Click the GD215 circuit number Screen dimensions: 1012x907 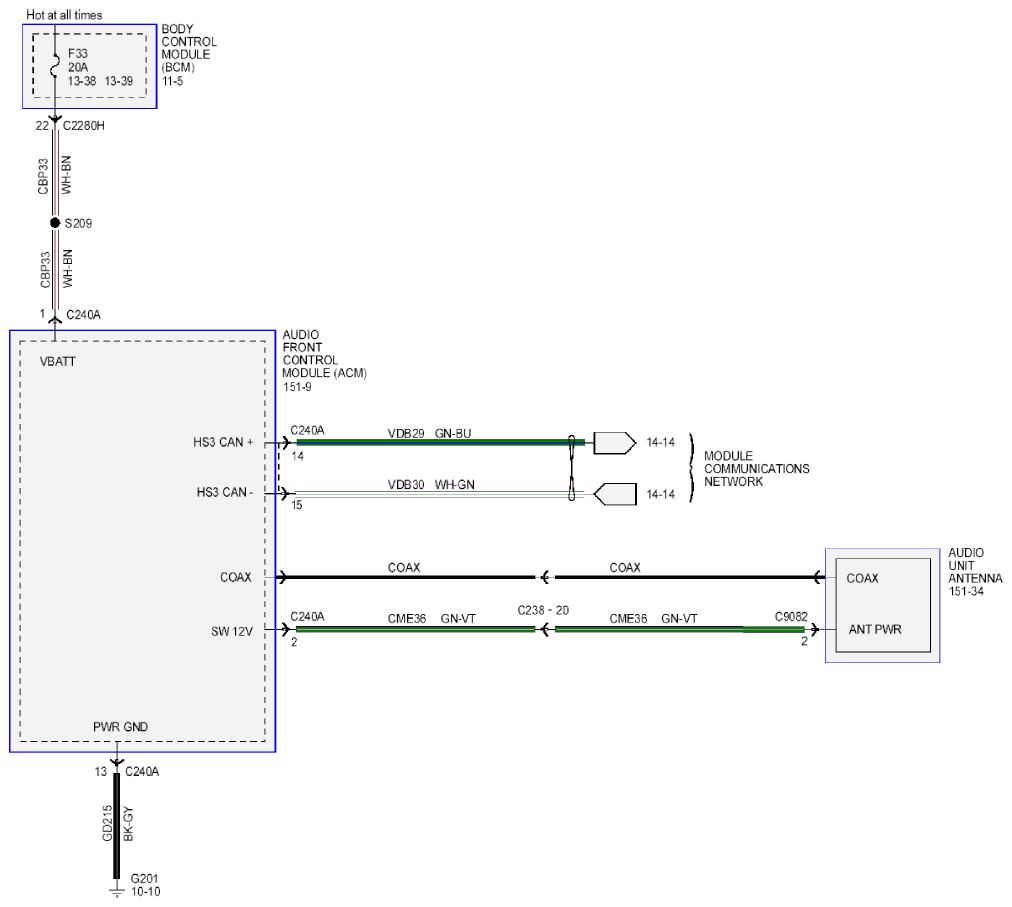coord(107,823)
